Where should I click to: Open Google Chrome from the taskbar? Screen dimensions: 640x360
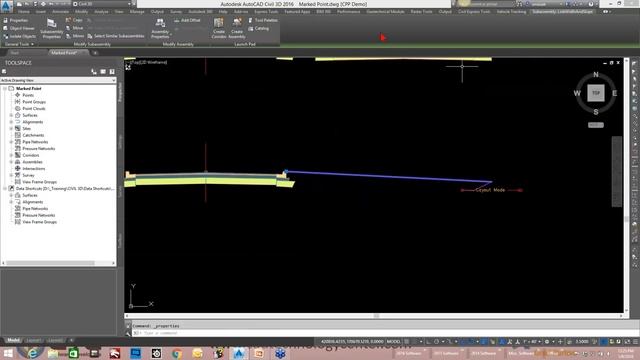click(177, 353)
